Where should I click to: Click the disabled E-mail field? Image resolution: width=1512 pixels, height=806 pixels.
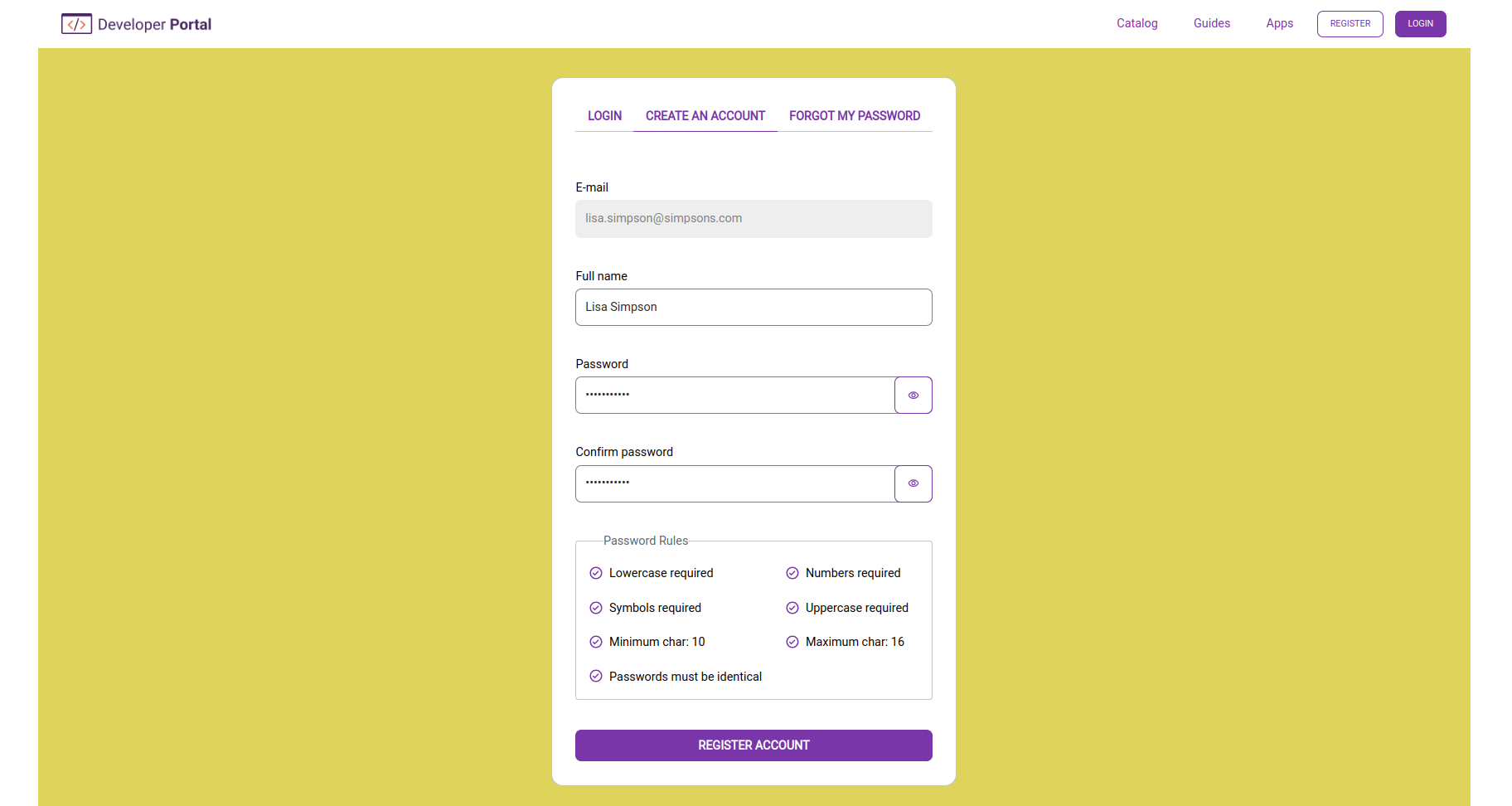[x=753, y=218]
